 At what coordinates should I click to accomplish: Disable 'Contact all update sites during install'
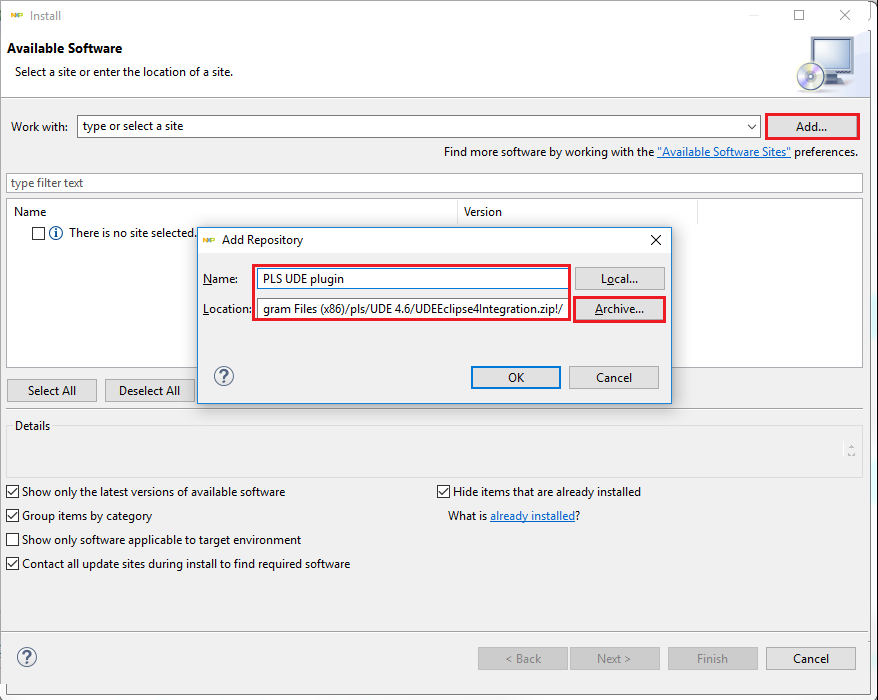click(12, 564)
